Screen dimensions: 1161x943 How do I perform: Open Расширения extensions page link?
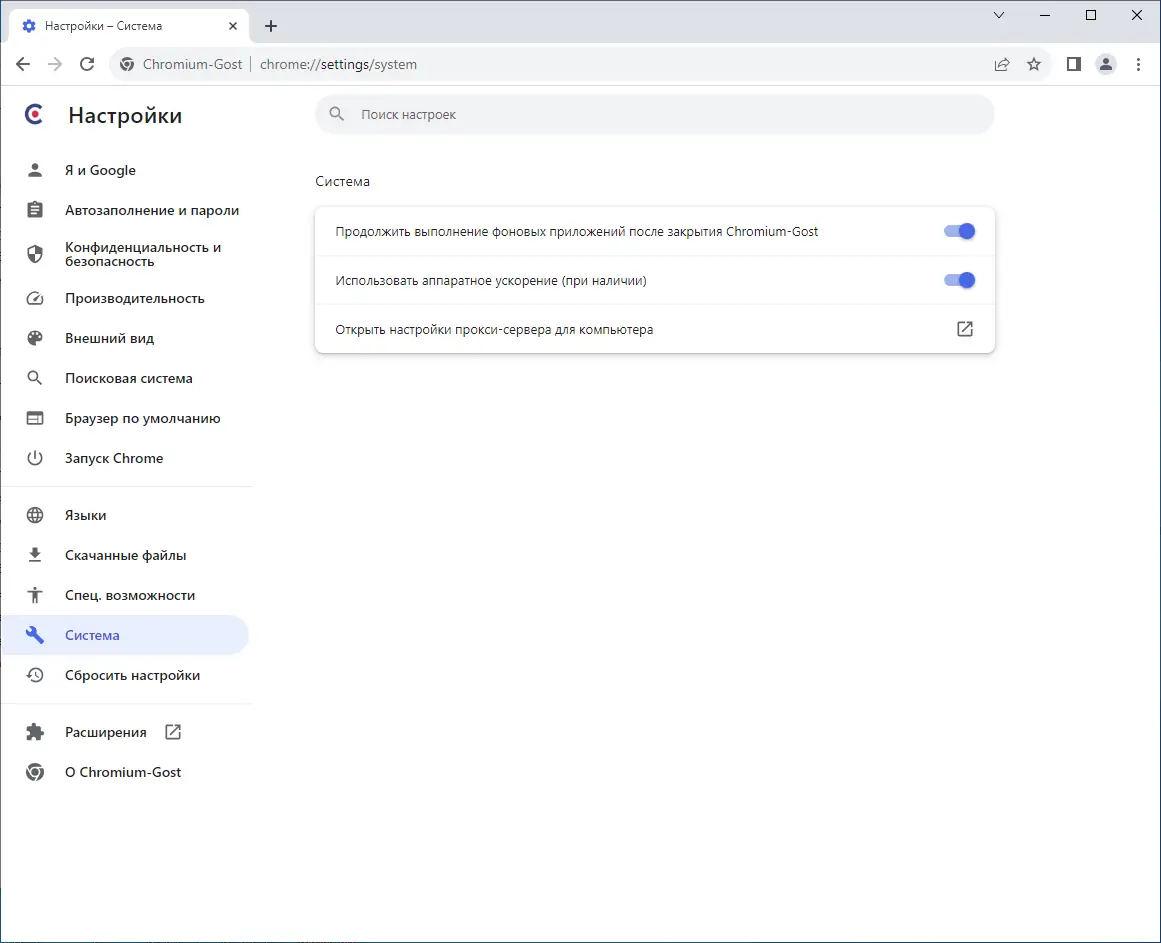point(106,732)
